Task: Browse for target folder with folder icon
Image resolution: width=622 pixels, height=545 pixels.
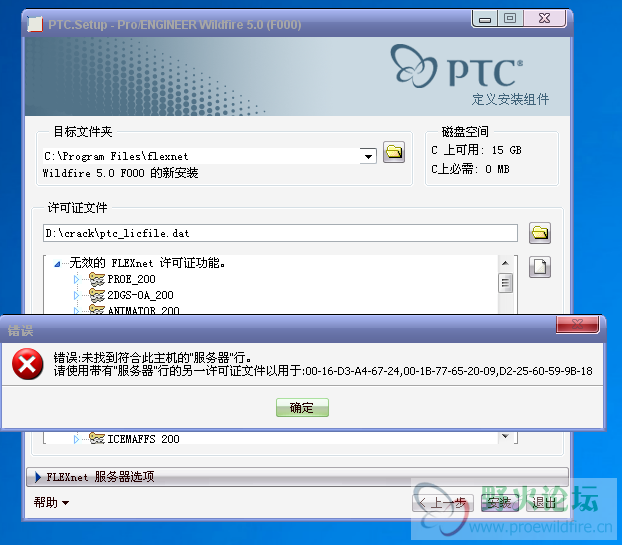Action: tap(394, 152)
